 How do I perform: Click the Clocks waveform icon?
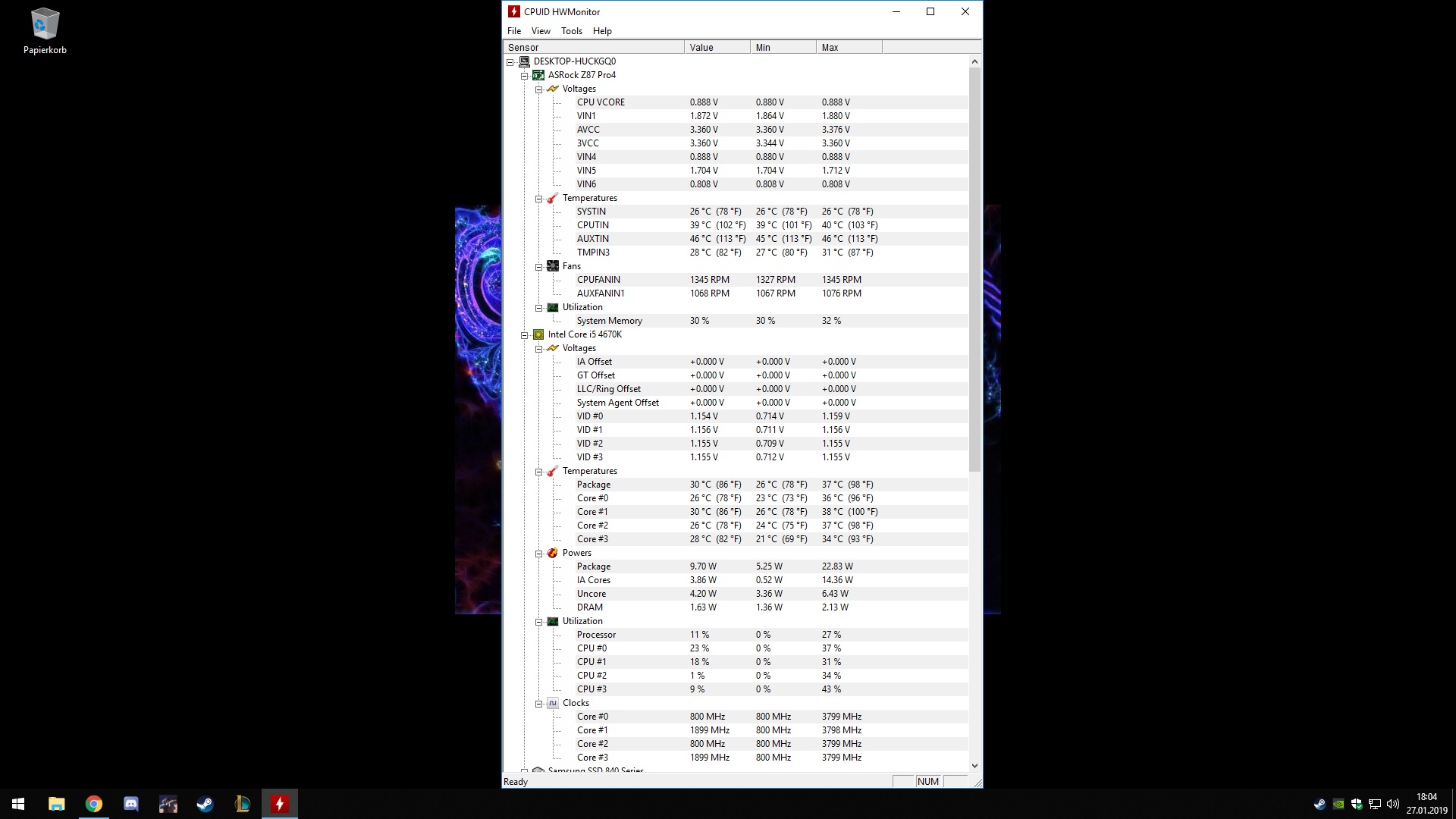[553, 703]
